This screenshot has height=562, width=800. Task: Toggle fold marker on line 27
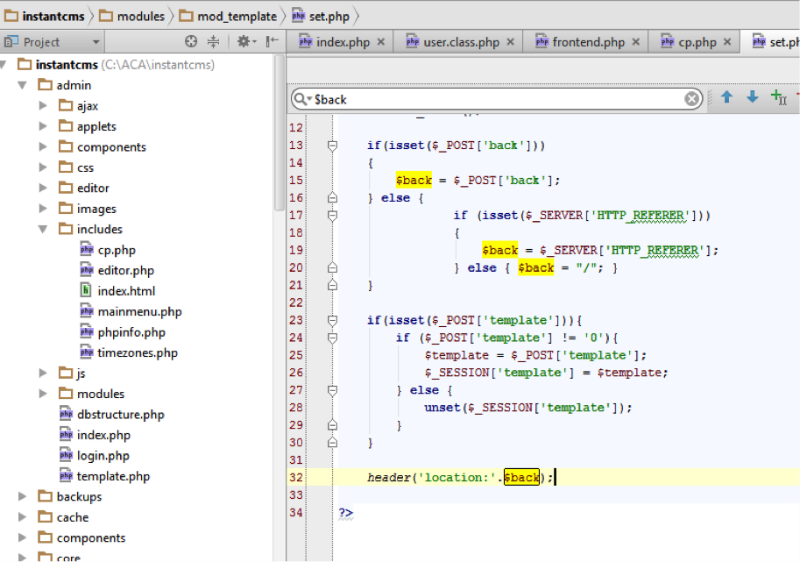[x=332, y=390]
